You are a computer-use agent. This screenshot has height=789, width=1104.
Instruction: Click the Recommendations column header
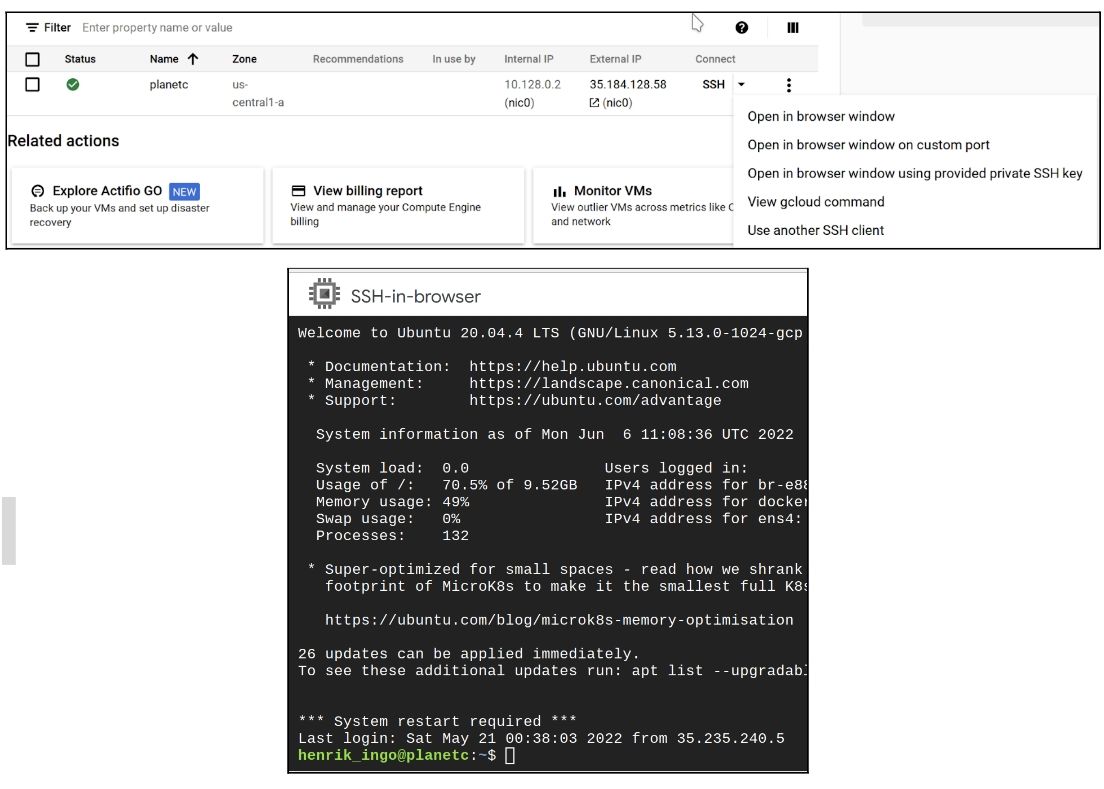(358, 59)
